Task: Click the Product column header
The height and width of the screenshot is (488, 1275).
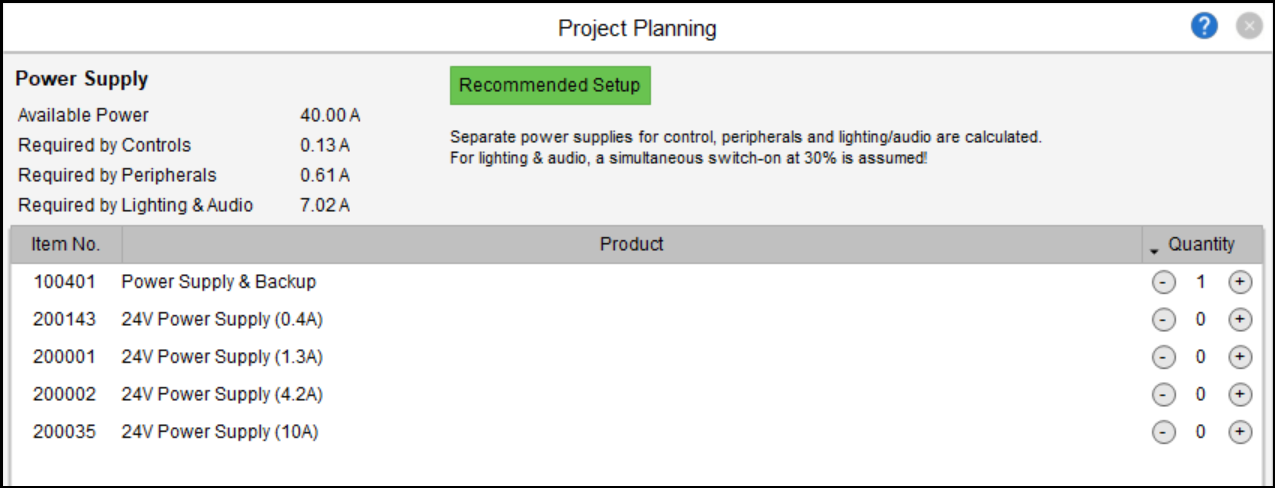Action: tap(631, 245)
